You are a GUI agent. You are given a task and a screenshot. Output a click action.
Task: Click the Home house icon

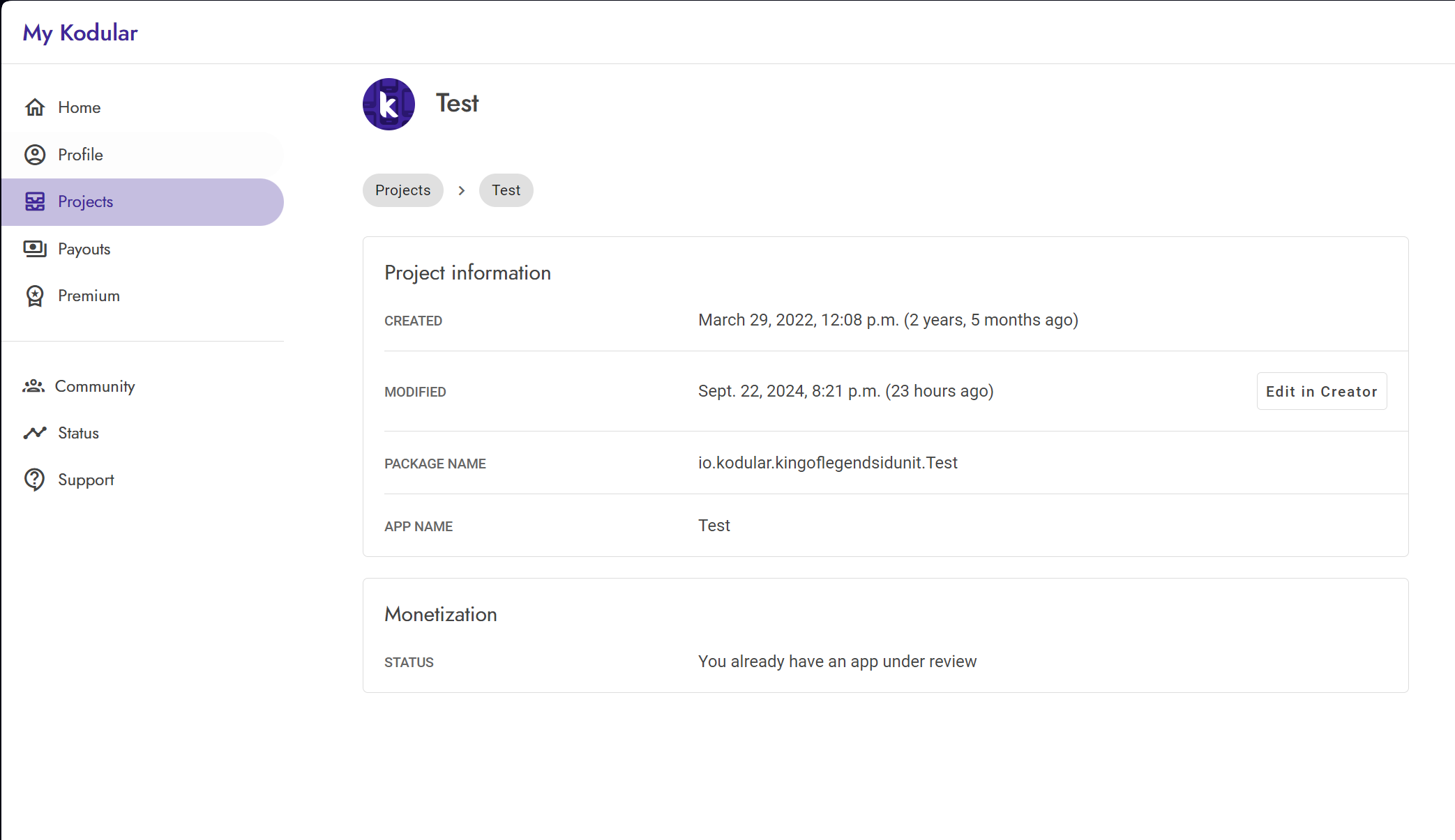point(35,107)
